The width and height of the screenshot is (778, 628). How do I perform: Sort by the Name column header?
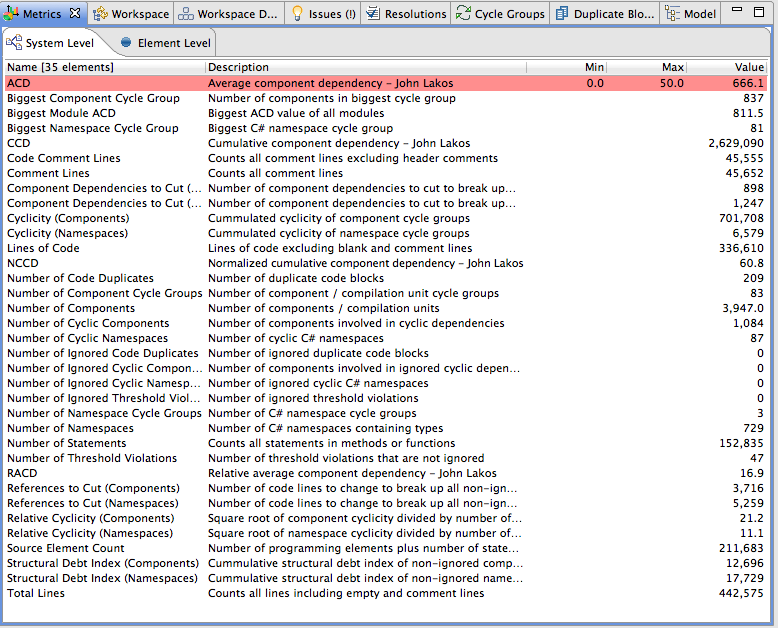105,67
